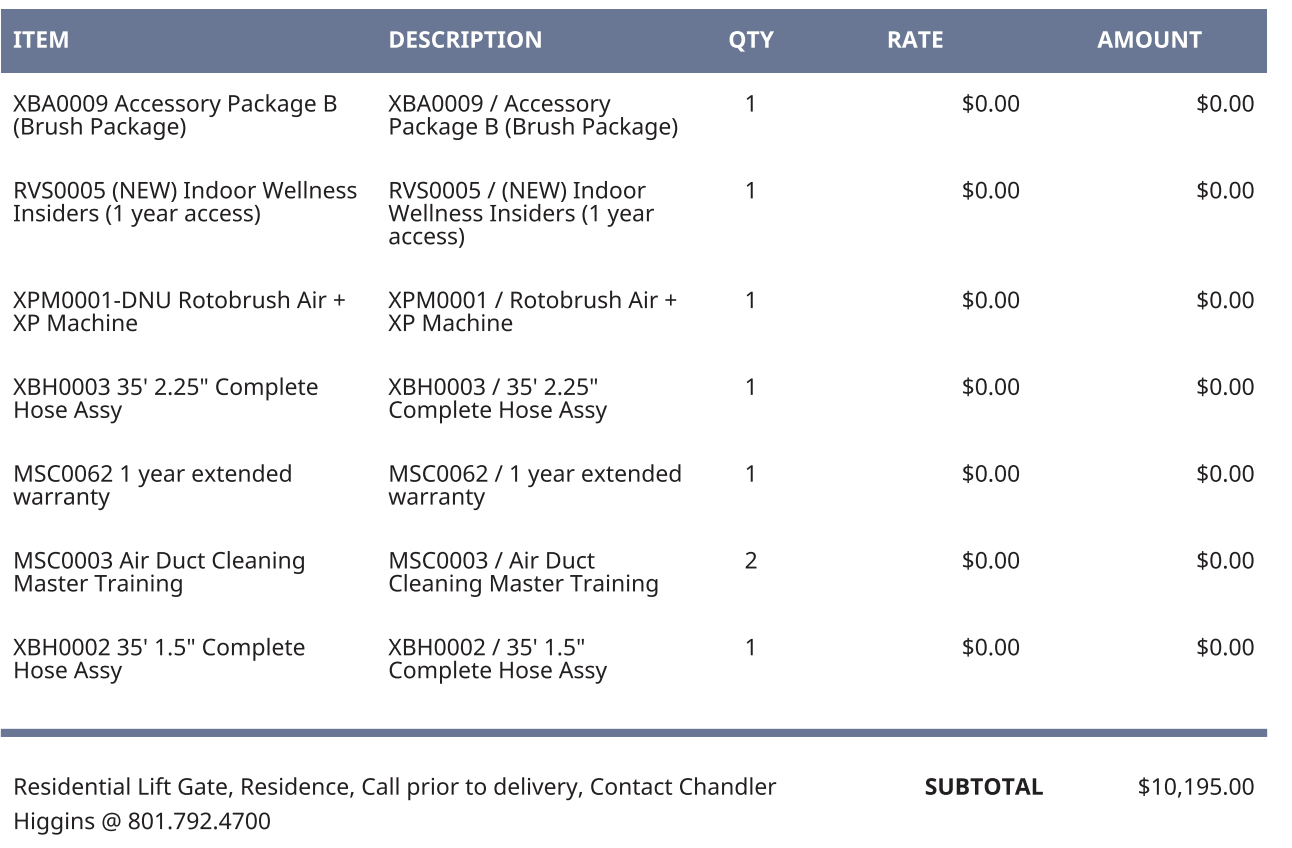
Task: Click the MSC0003 Air Duct Cleaning item
Action: [x=159, y=572]
